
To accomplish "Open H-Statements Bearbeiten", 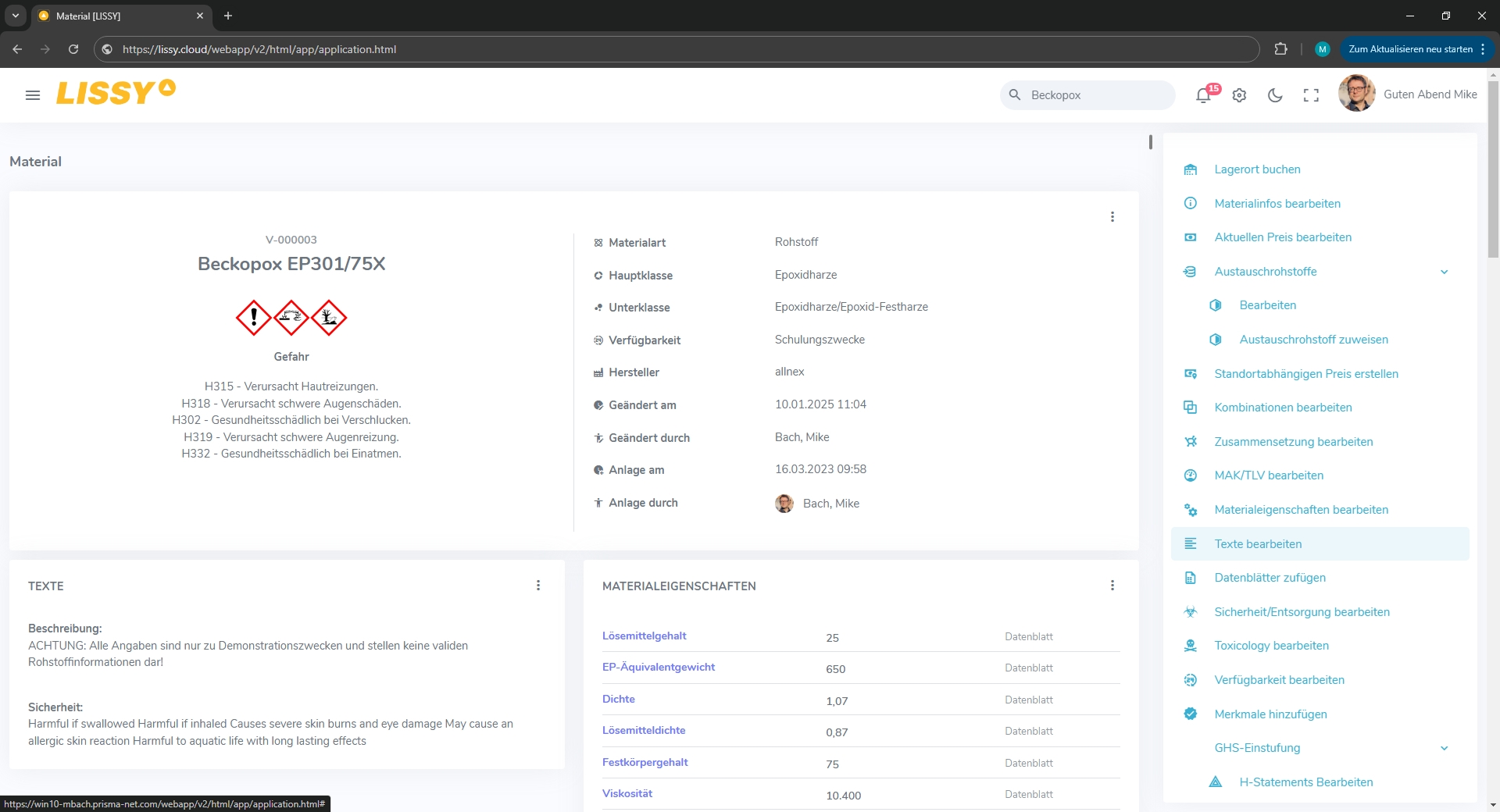I will [1305, 782].
